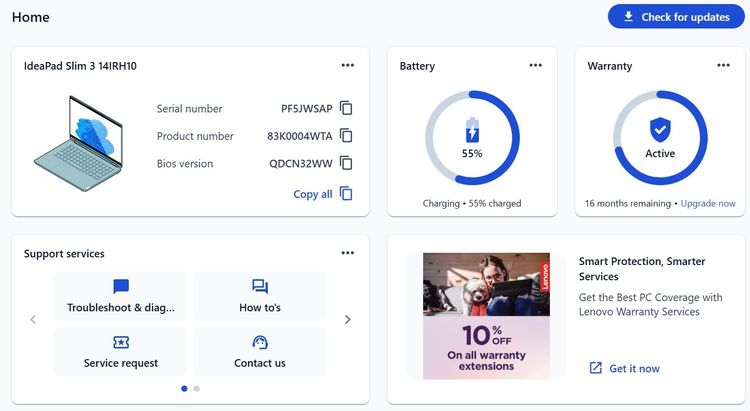Screen dimensions: 750x411
Task: Click the Battery card title
Action: (417, 66)
